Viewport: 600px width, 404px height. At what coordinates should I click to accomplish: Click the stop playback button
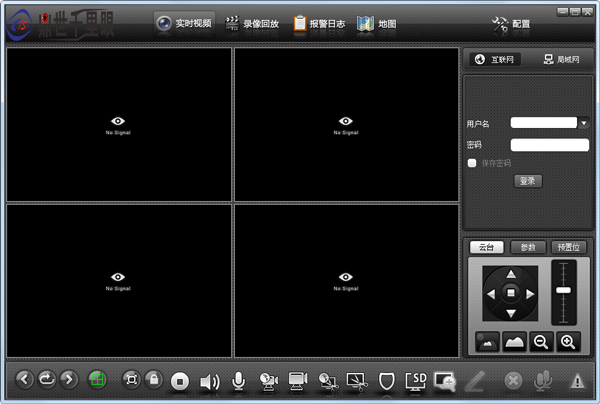tap(179, 381)
